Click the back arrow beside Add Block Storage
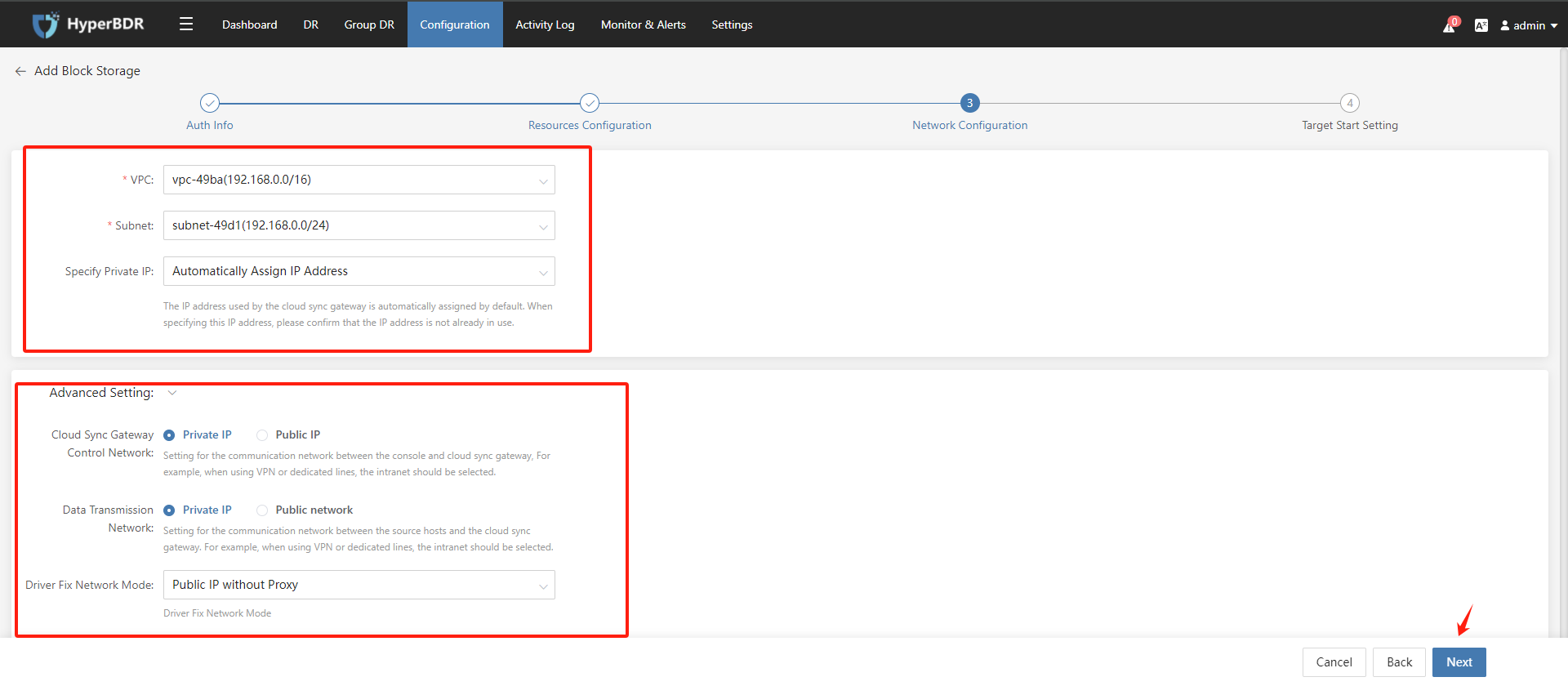Screen dimensions: 1568x686 20,71
